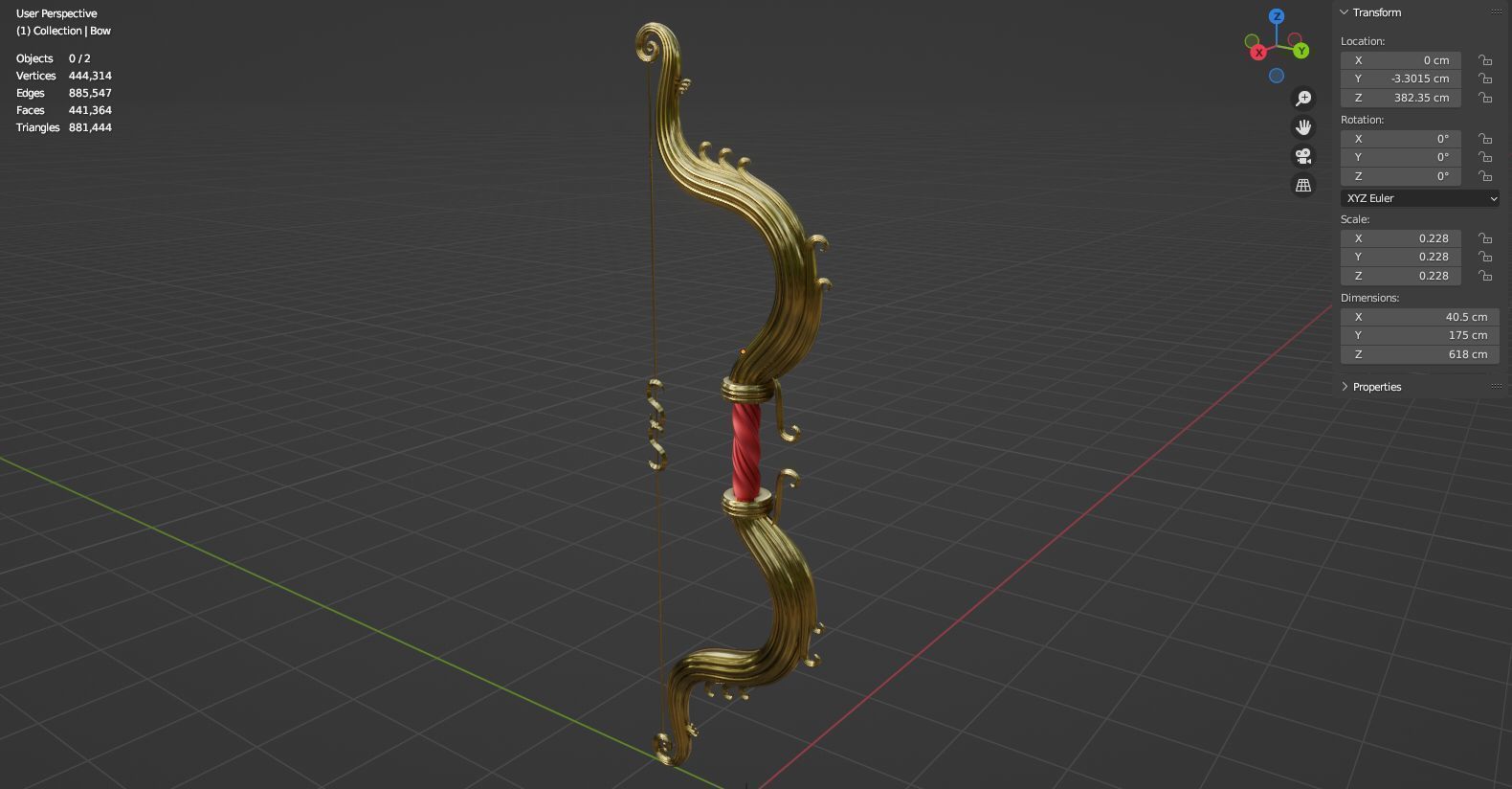Lock the Rotation X value
Image resolution: width=1512 pixels, height=789 pixels.
click(1485, 139)
